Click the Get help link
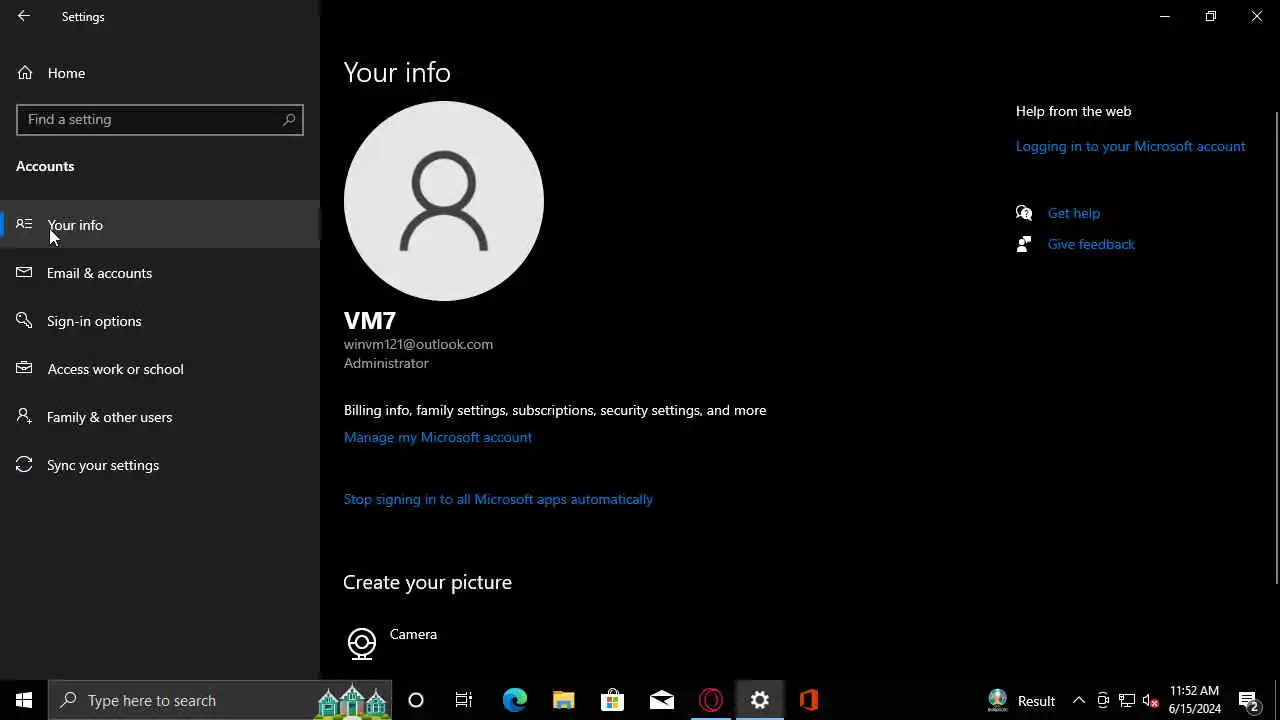This screenshot has width=1280, height=720. pos(1074,213)
